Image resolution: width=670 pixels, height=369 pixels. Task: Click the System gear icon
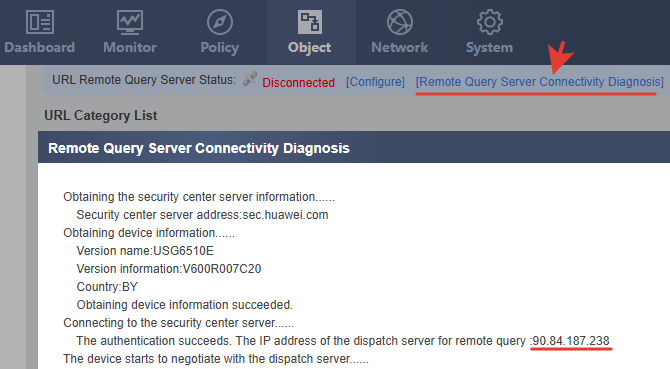pos(490,22)
